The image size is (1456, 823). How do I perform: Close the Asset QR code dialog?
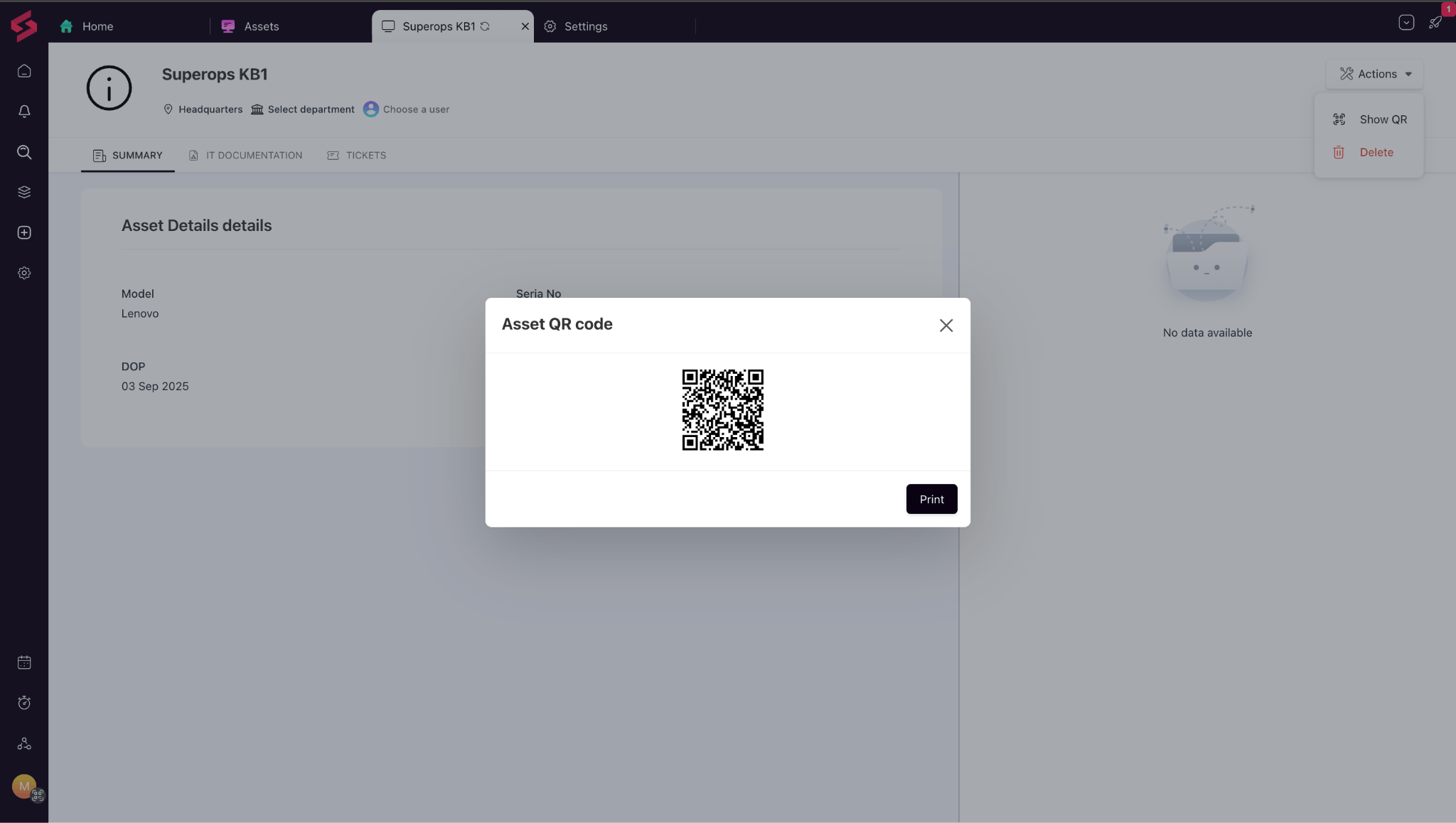946,326
